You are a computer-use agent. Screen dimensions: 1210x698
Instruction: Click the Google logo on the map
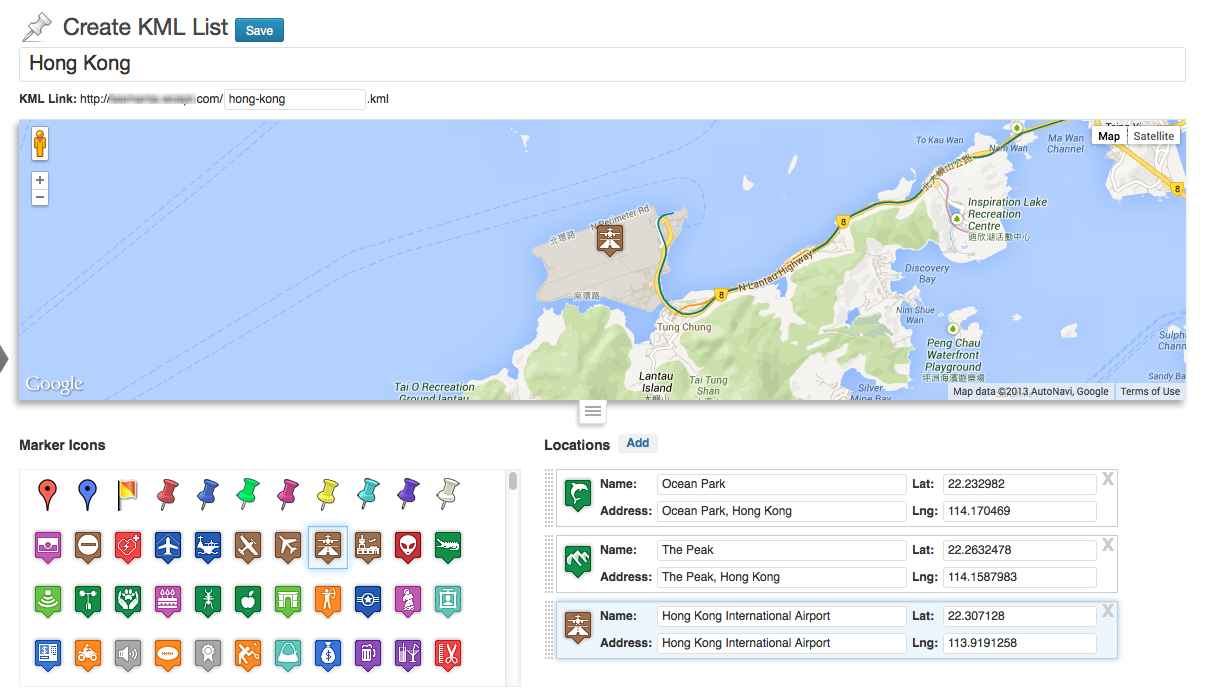coord(54,385)
